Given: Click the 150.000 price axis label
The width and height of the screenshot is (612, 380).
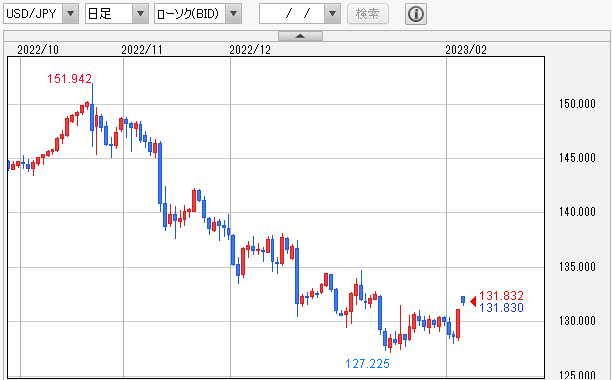Looking at the screenshot, I should 577,104.
